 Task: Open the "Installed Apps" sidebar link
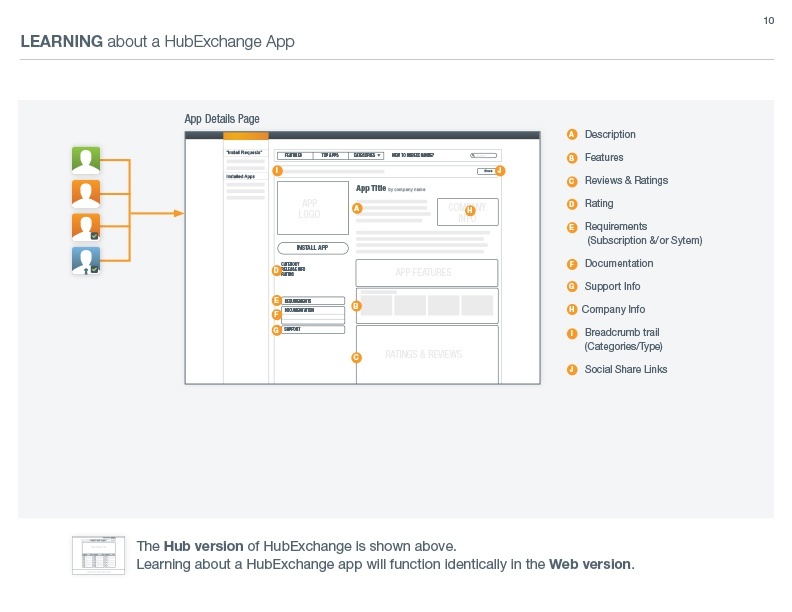pyautogui.click(x=240, y=176)
